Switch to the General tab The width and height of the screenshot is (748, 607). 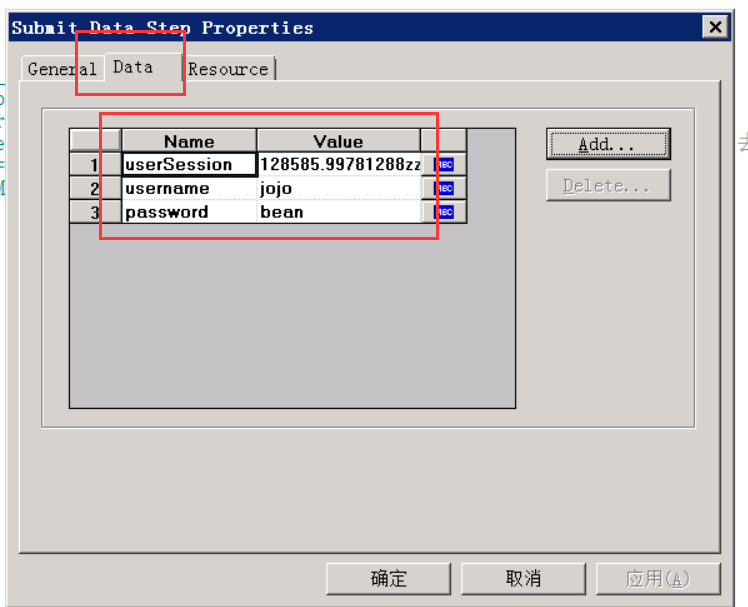(61, 69)
